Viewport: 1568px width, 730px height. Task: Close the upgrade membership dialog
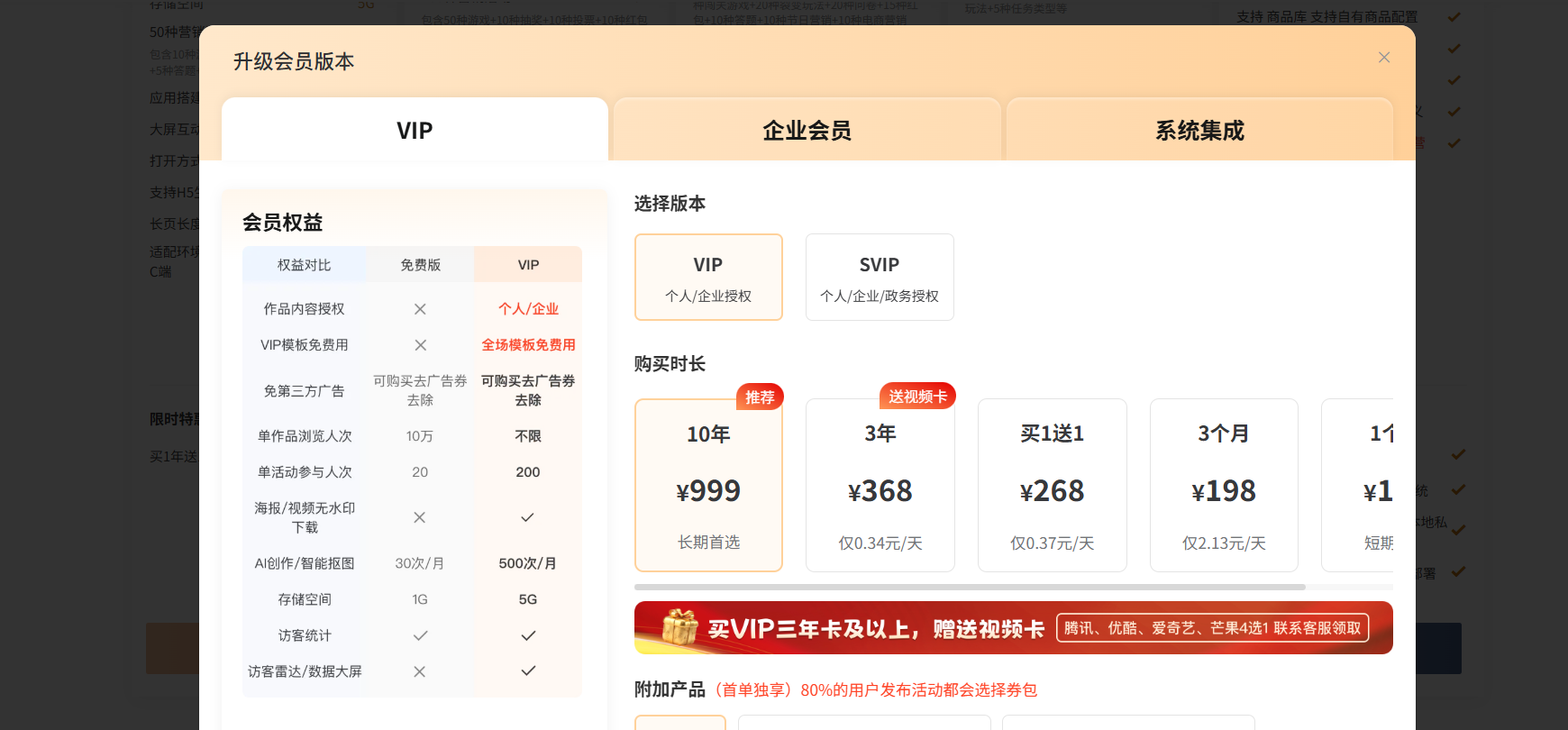point(1384,58)
